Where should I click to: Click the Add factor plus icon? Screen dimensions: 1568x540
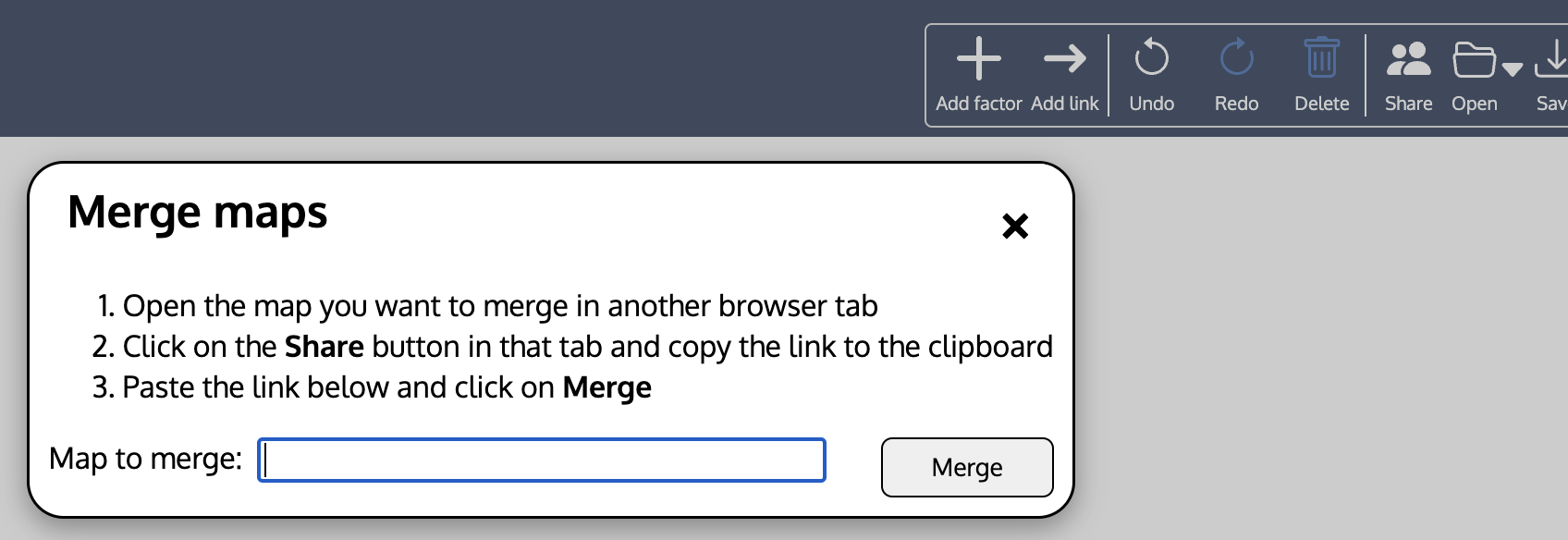coord(979,59)
